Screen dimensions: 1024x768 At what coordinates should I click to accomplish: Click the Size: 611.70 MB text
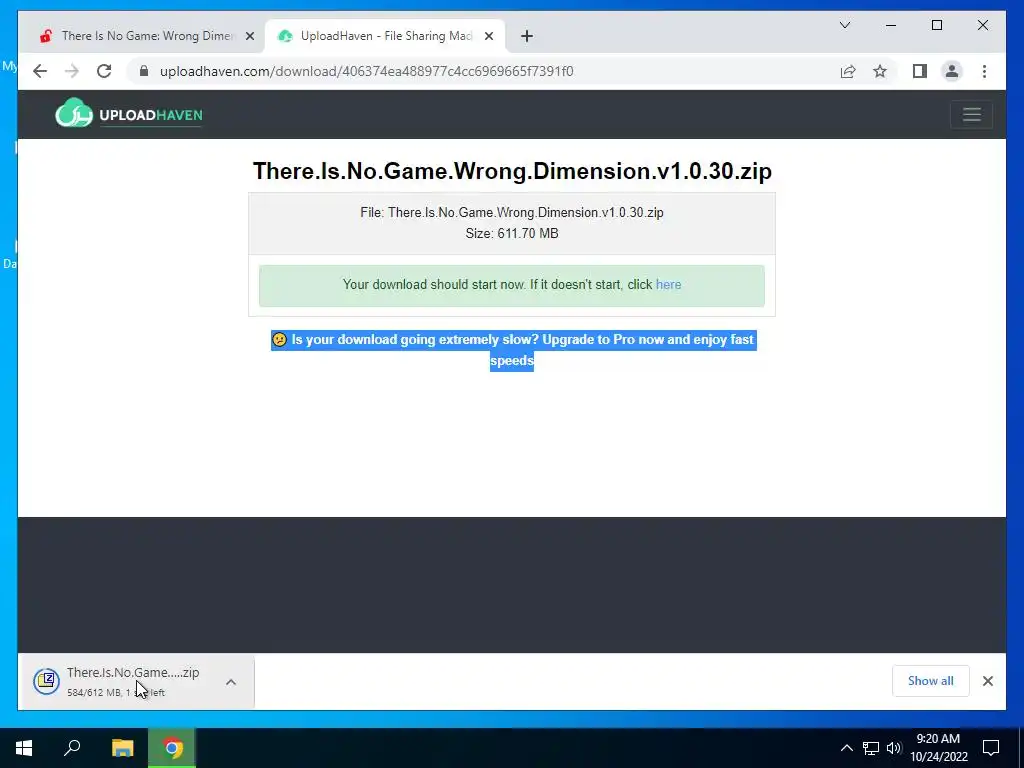pos(512,233)
